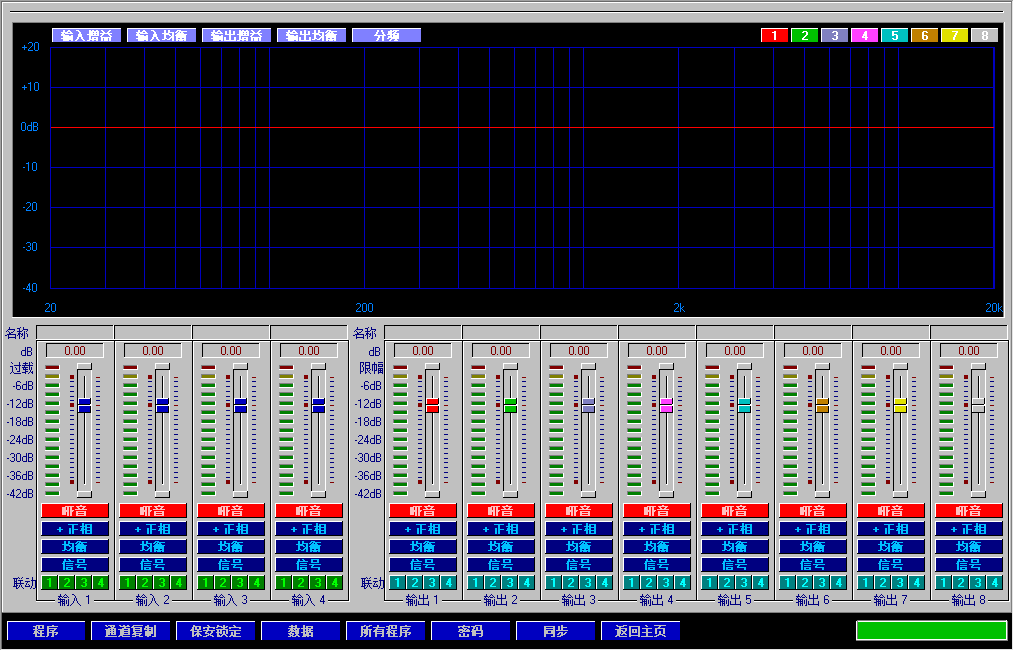Toggle +正相 phase on 输出 2
Image resolution: width=1014 pixels, height=651 pixels.
coord(501,529)
